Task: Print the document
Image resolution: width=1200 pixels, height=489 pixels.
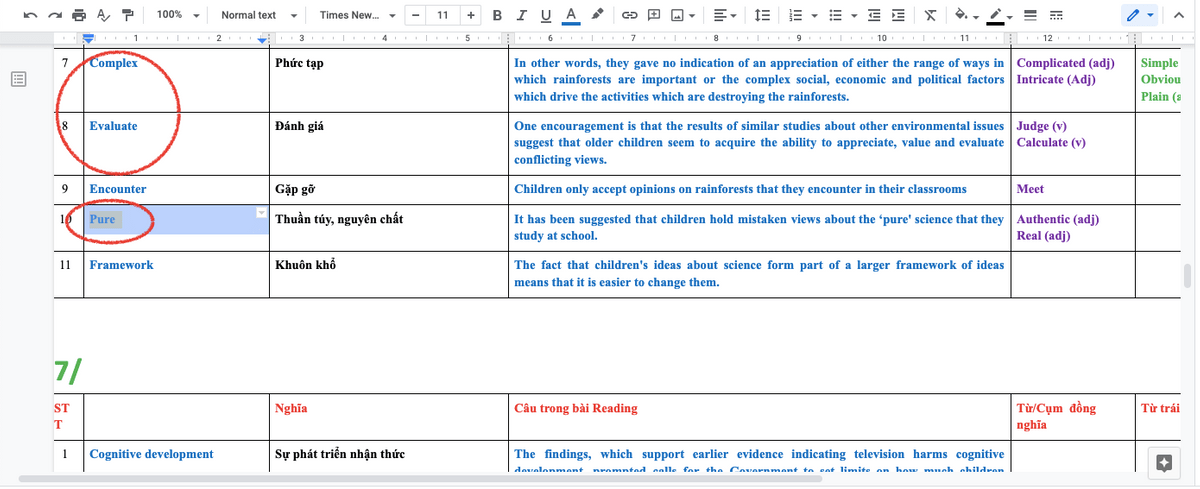Action: (x=79, y=16)
